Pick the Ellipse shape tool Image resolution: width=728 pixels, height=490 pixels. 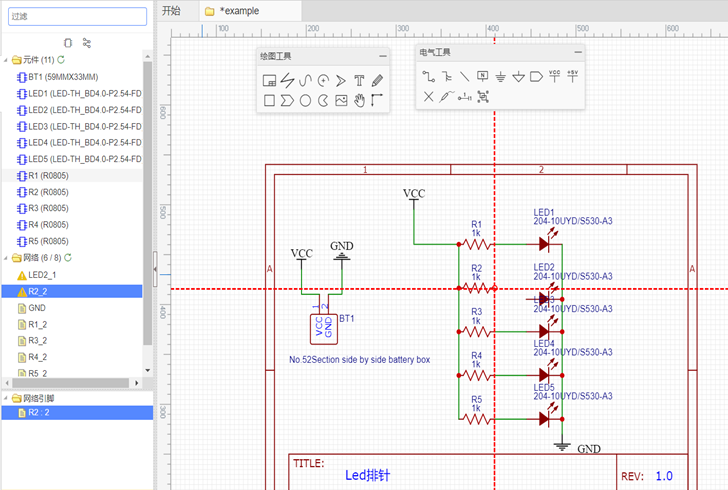tap(305, 100)
